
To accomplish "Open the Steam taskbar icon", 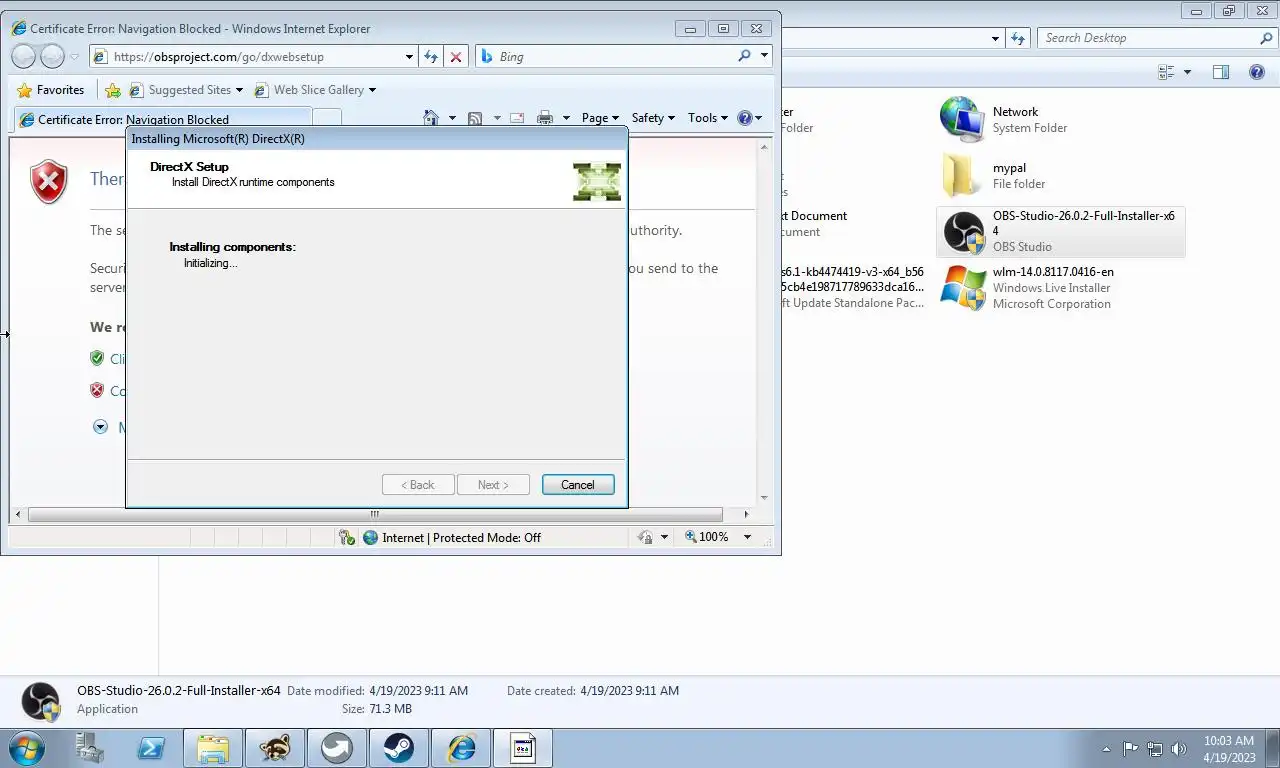I will coord(399,748).
